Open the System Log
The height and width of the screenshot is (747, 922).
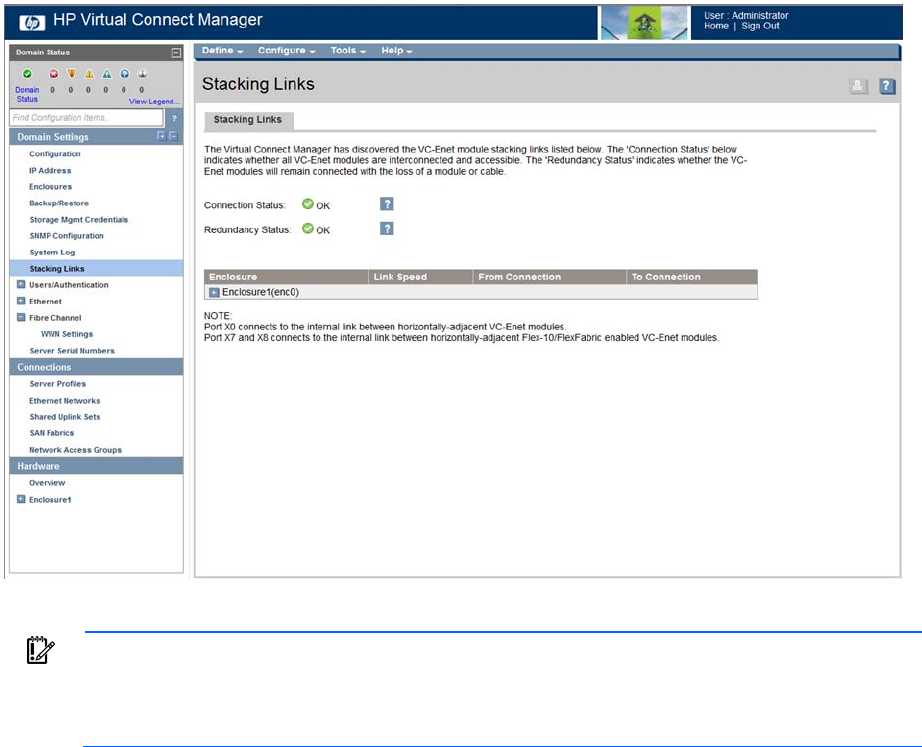click(x=52, y=252)
